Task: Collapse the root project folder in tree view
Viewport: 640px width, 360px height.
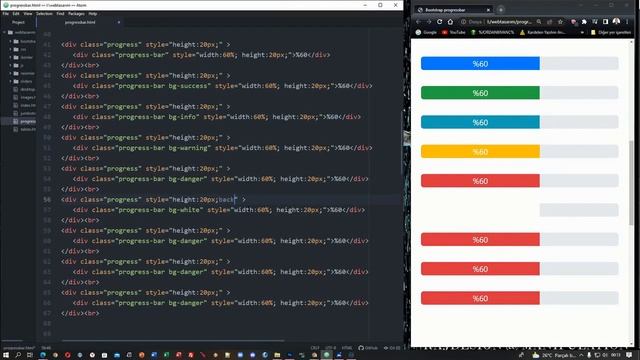Action: 5,32
